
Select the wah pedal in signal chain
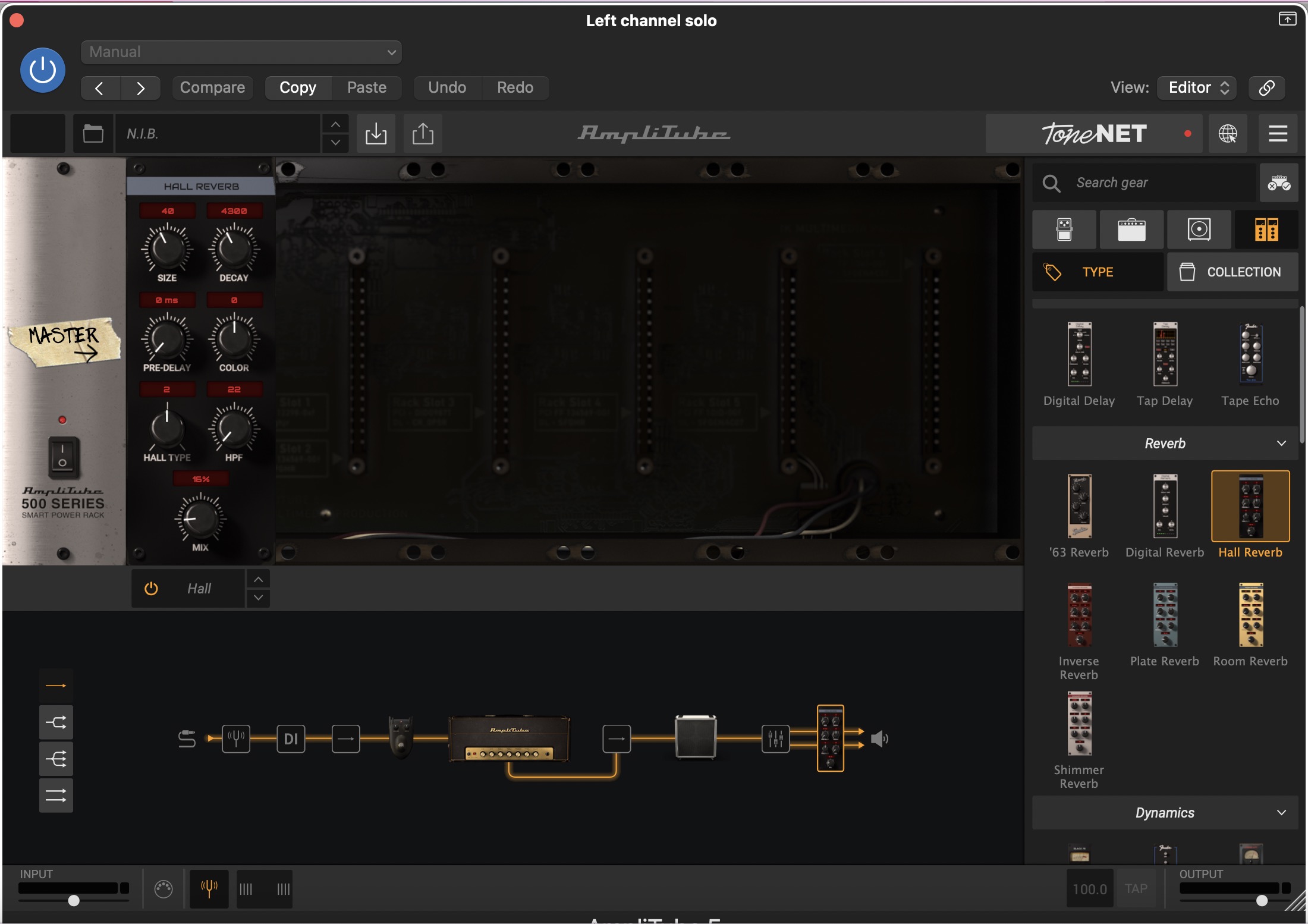401,737
